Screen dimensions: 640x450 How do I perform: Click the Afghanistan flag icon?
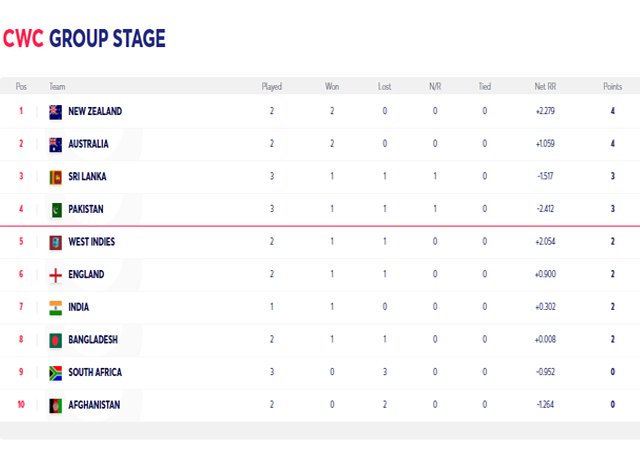click(x=56, y=406)
